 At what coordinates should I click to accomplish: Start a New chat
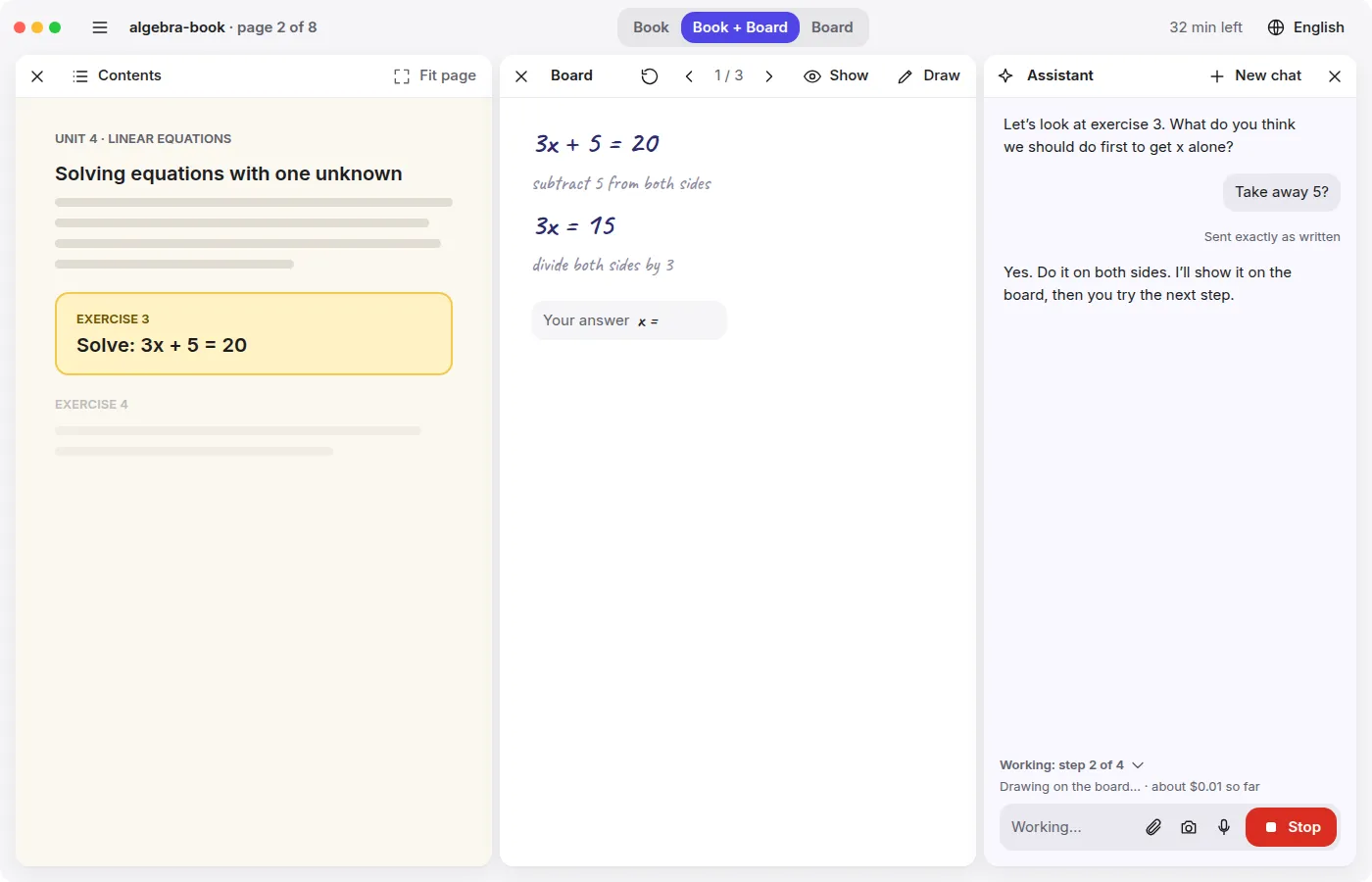click(1256, 75)
